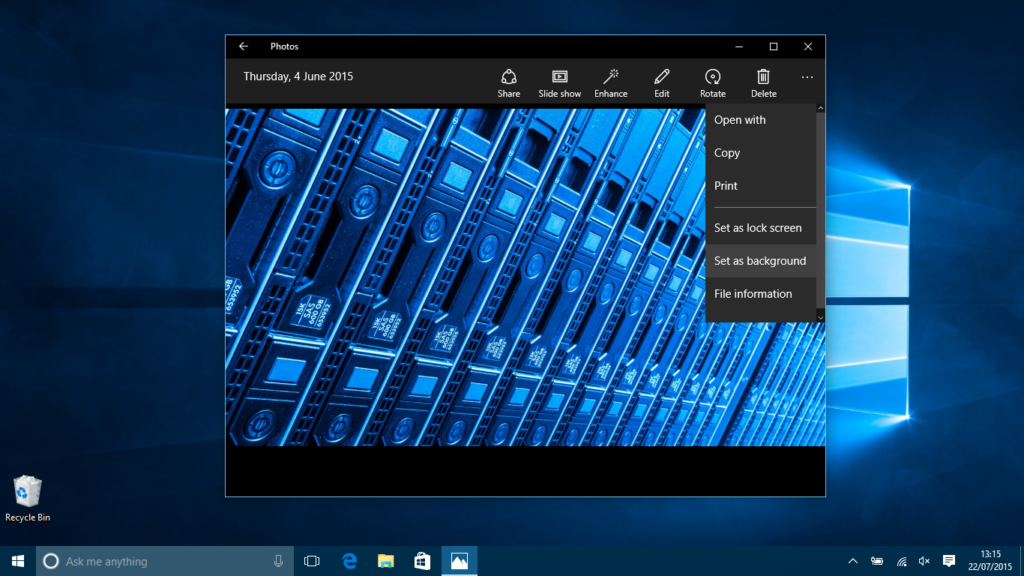Set photo as background
The image size is (1024, 576).
(760, 260)
